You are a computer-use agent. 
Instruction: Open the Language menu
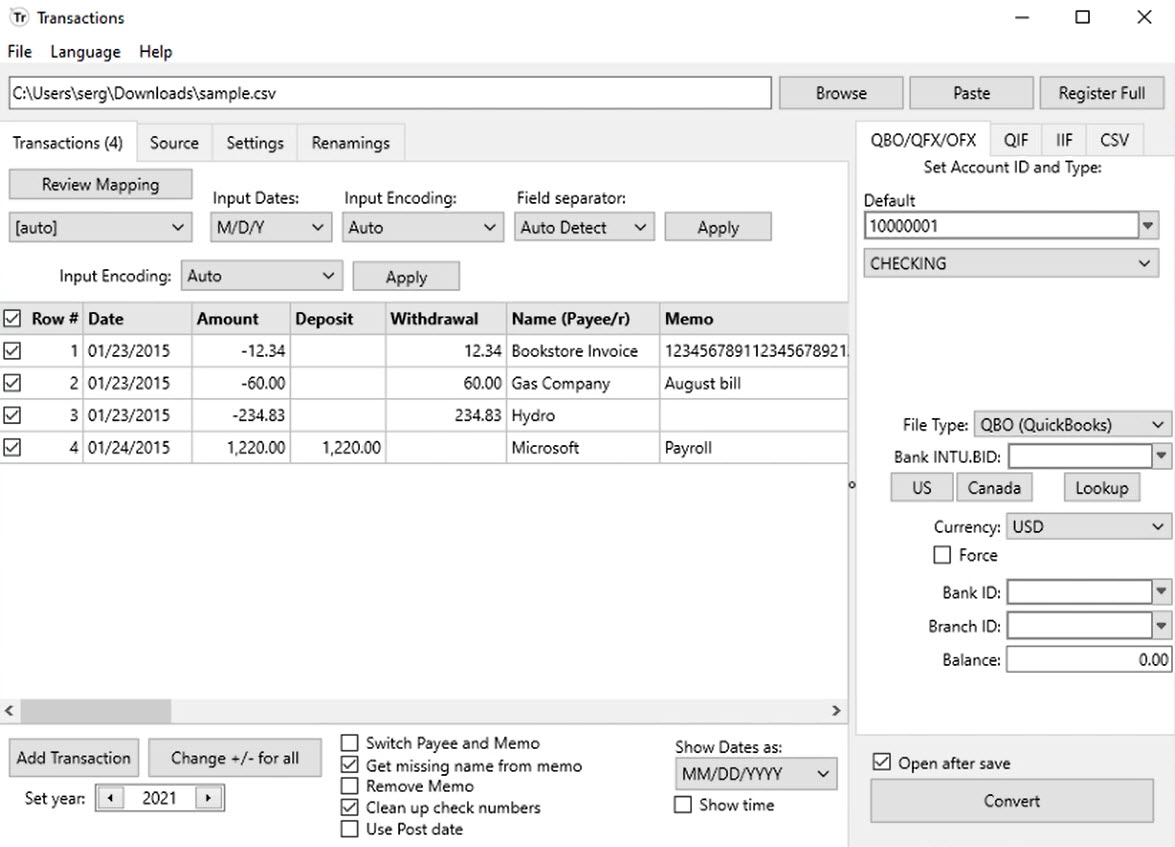click(85, 52)
